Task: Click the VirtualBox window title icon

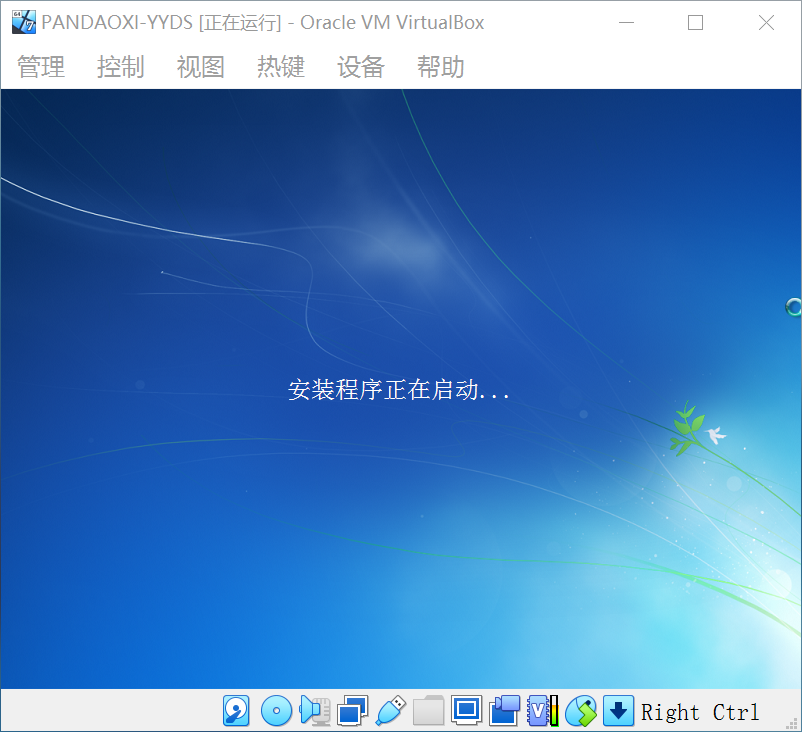Action: [x=24, y=22]
